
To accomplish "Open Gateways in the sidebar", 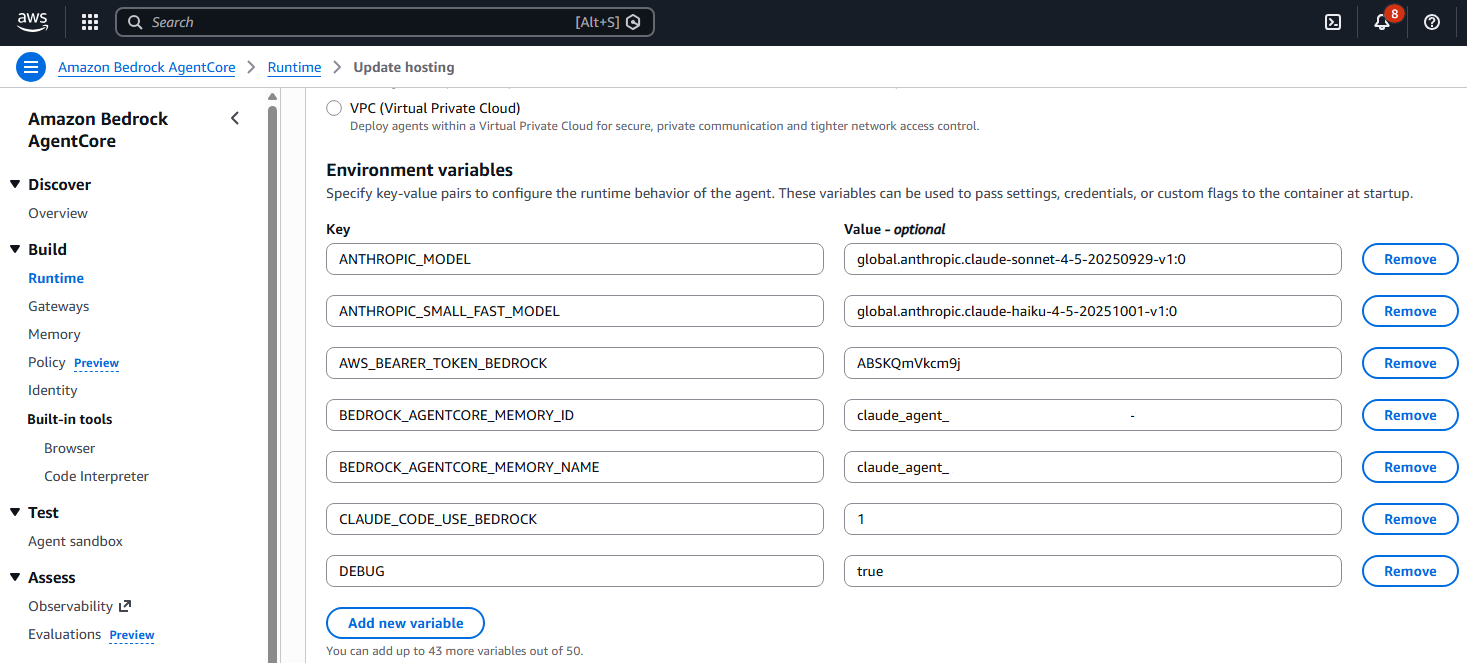I will coord(58,306).
